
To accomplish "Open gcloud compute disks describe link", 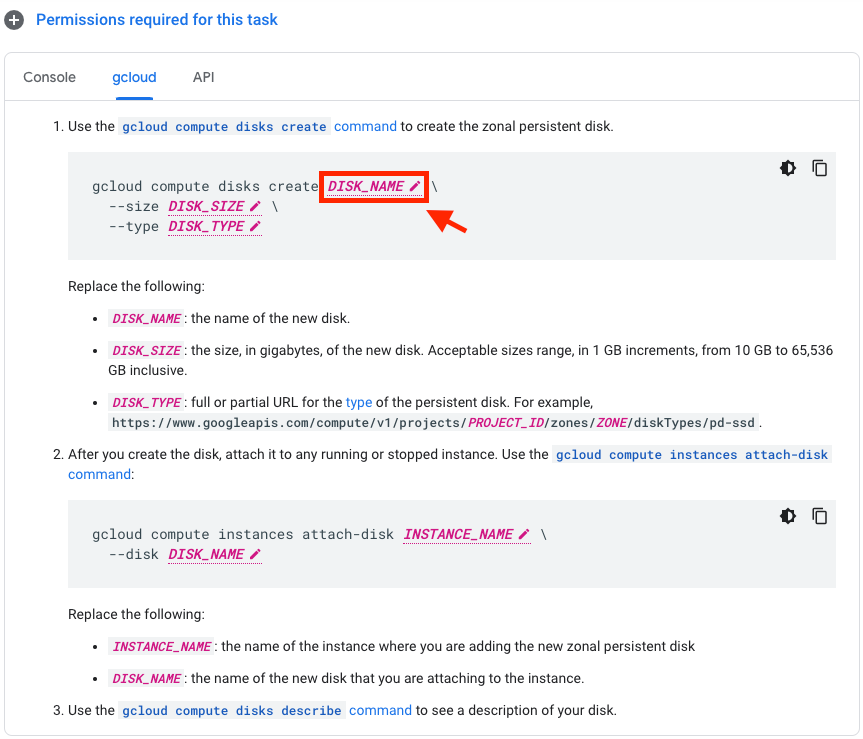I will click(232, 710).
